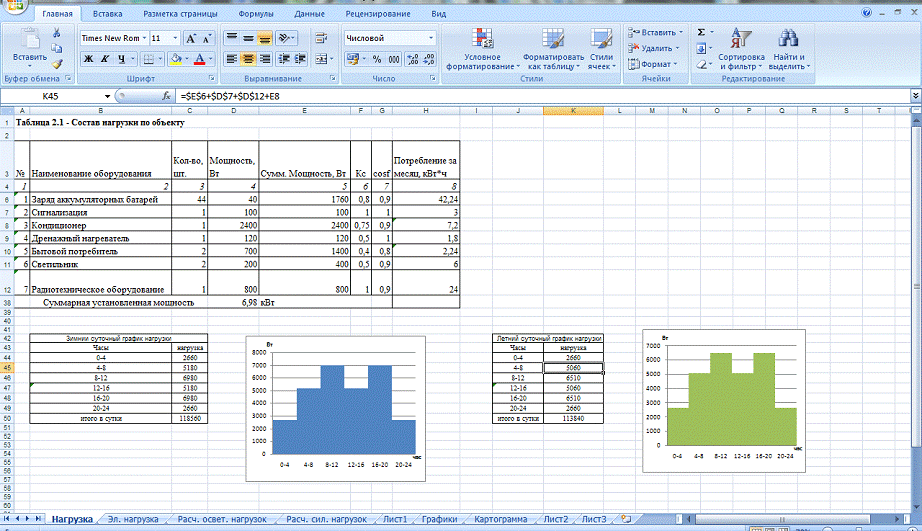Toggle italic formatting (К)
922x531 pixels.
point(104,59)
